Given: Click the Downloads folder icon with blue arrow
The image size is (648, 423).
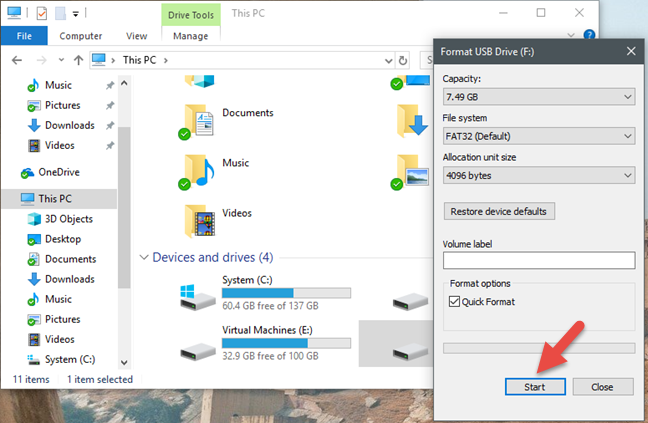Looking at the screenshot, I should click(412, 121).
